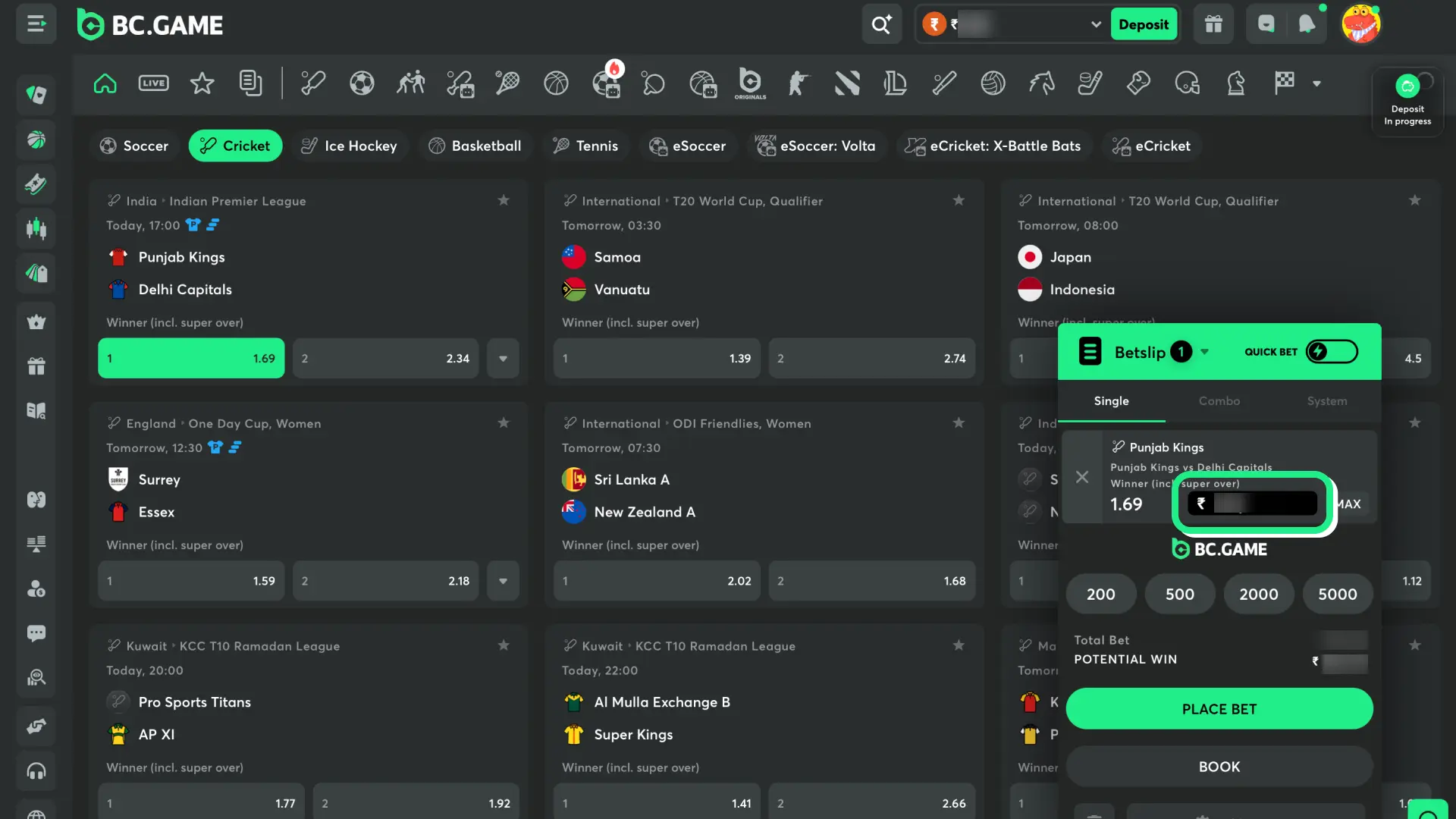
Task: Toggle the Quick Bet switch
Action: click(1332, 352)
